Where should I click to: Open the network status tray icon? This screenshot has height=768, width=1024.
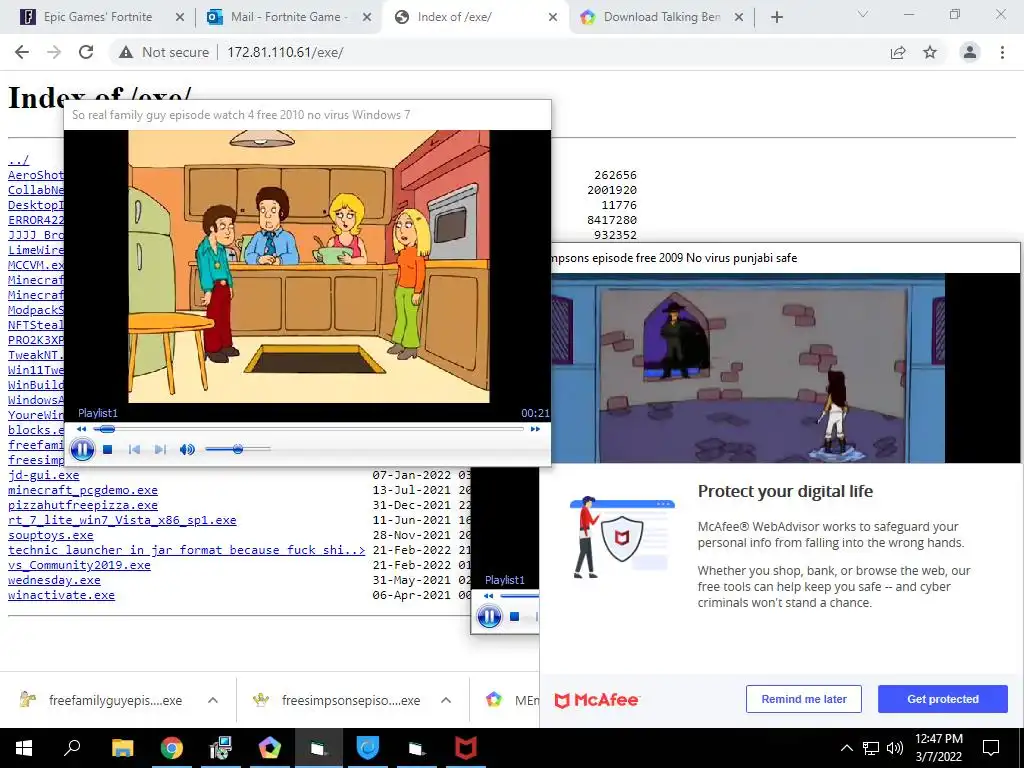tap(871, 748)
